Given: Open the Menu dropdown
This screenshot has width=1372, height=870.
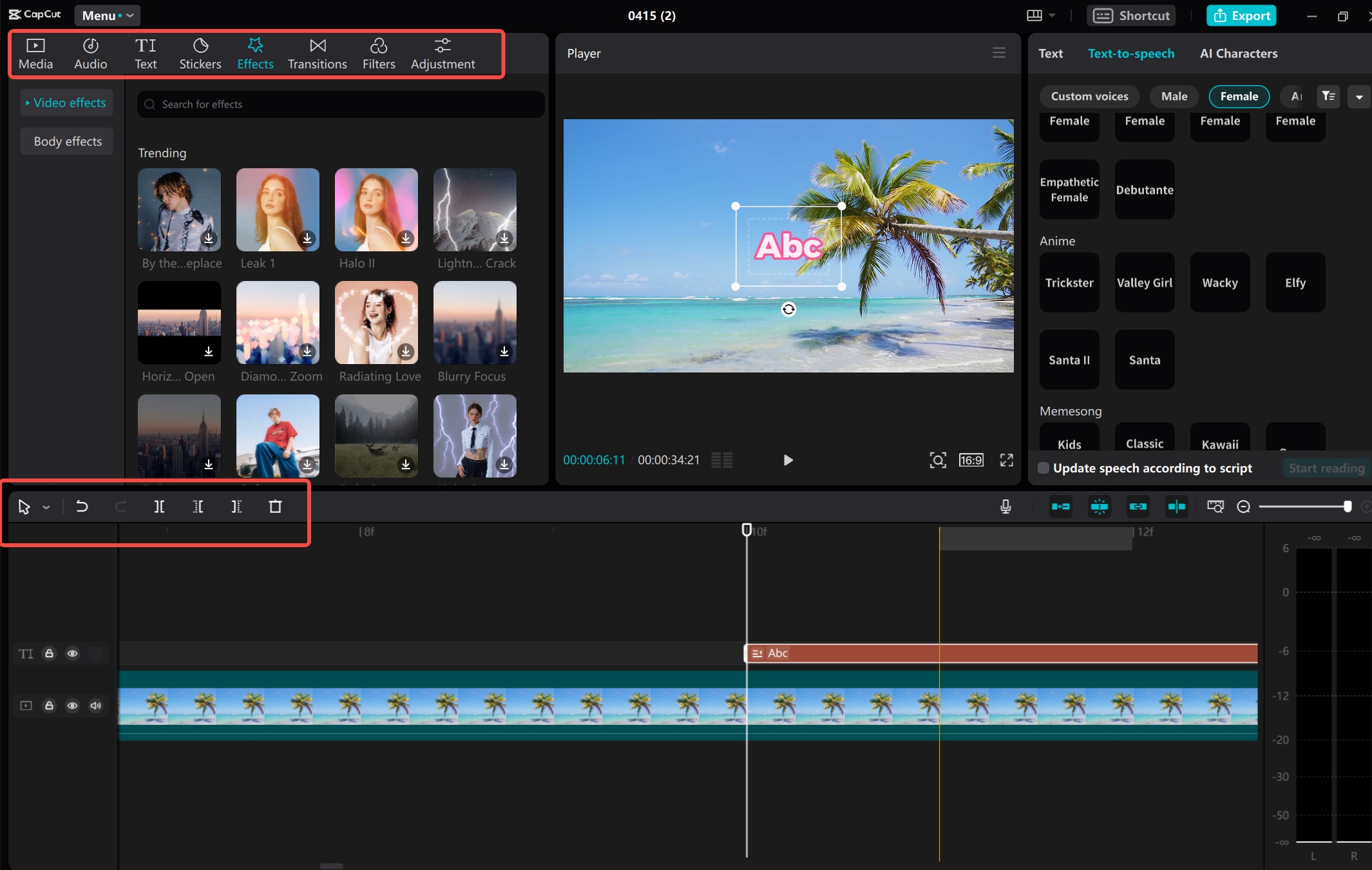Looking at the screenshot, I should coord(106,15).
